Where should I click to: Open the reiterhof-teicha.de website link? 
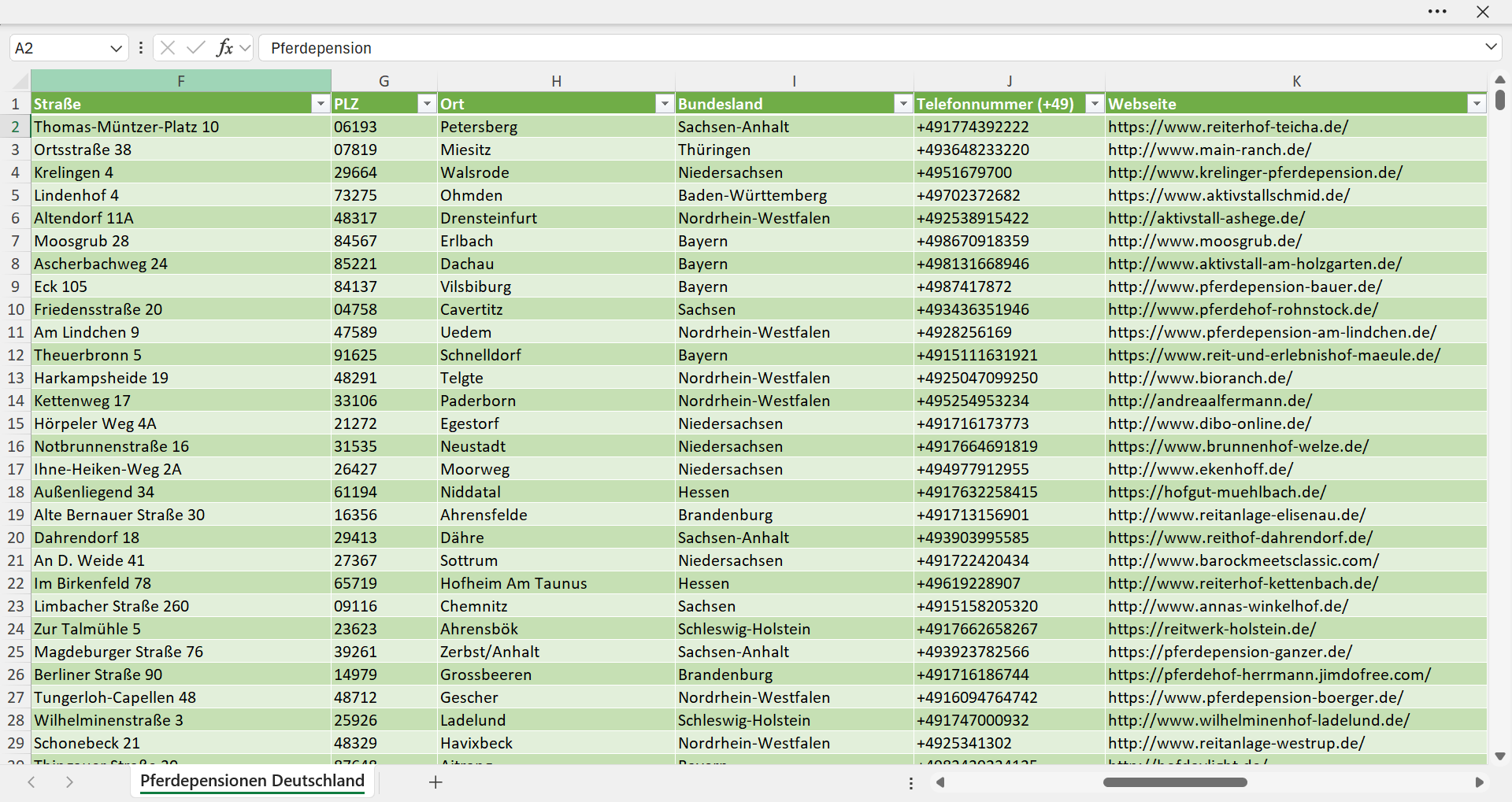coord(1228,127)
